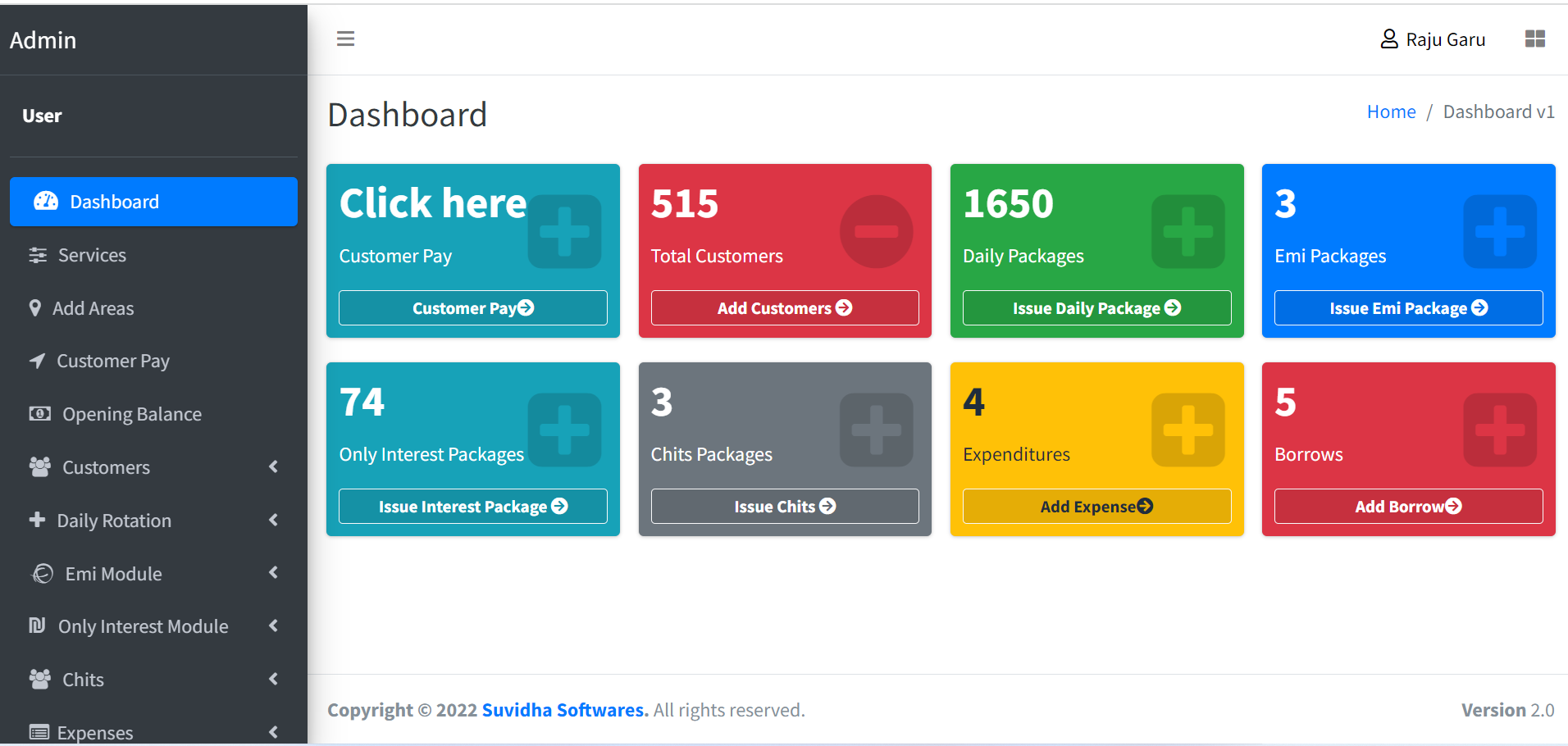Click the plus icon on the Expenditures card
Viewport: 1568px width, 746px height.
[1187, 430]
